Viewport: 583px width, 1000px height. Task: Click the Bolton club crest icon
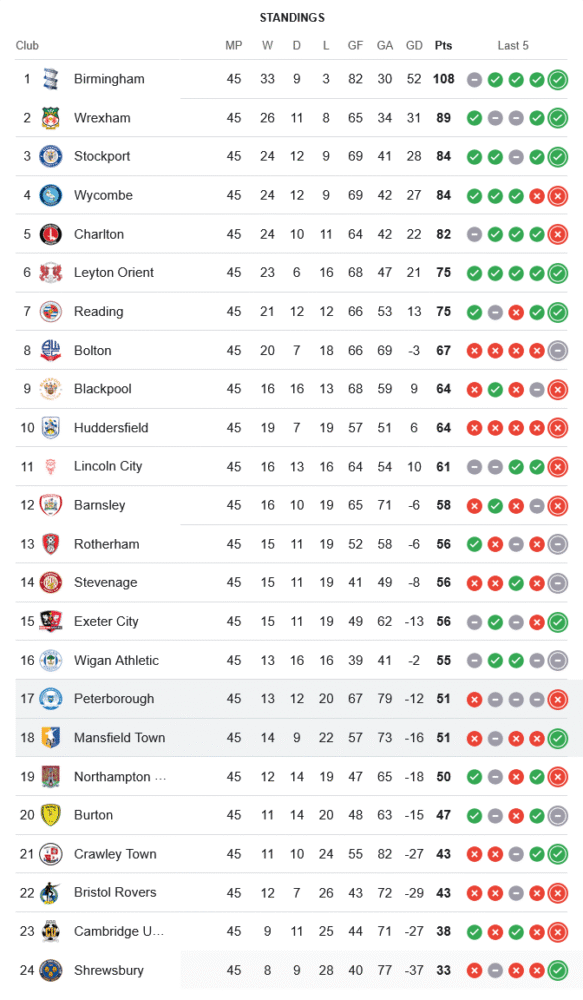(x=50, y=350)
